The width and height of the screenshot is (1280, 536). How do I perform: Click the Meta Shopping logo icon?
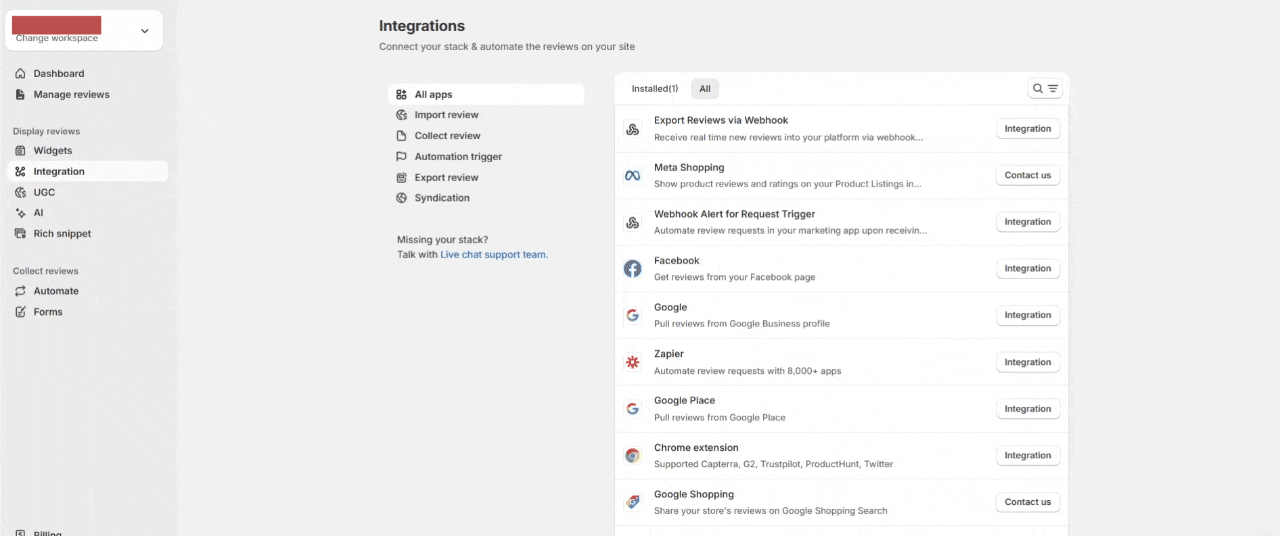pyautogui.click(x=632, y=176)
